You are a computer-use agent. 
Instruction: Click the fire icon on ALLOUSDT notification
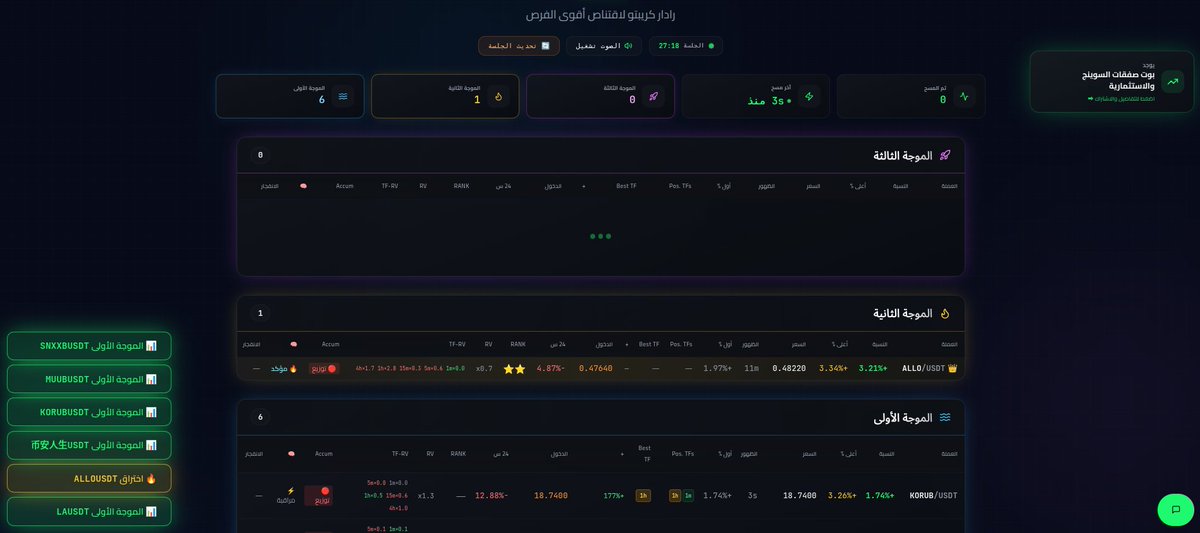point(151,478)
